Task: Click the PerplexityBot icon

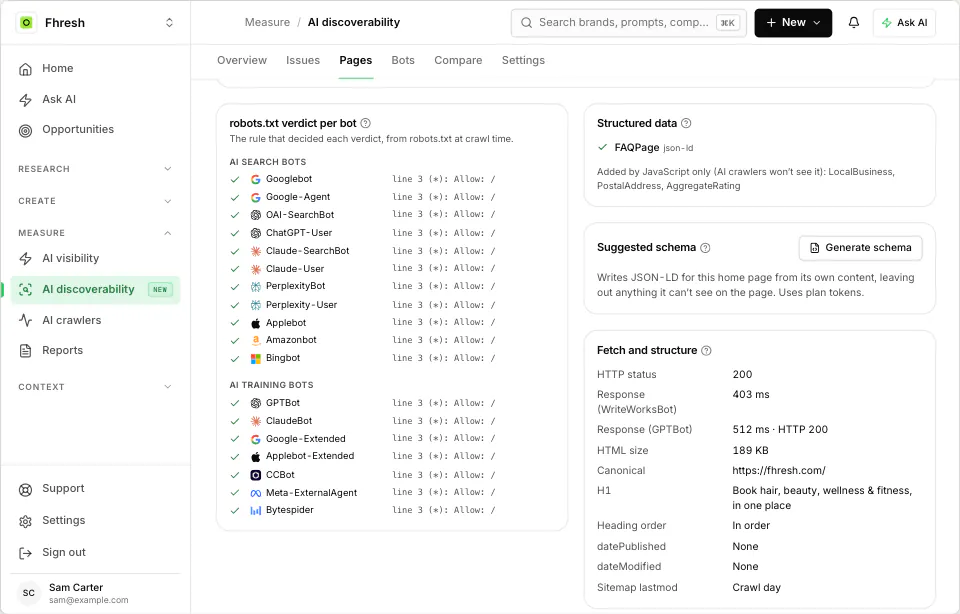Action: click(x=256, y=286)
